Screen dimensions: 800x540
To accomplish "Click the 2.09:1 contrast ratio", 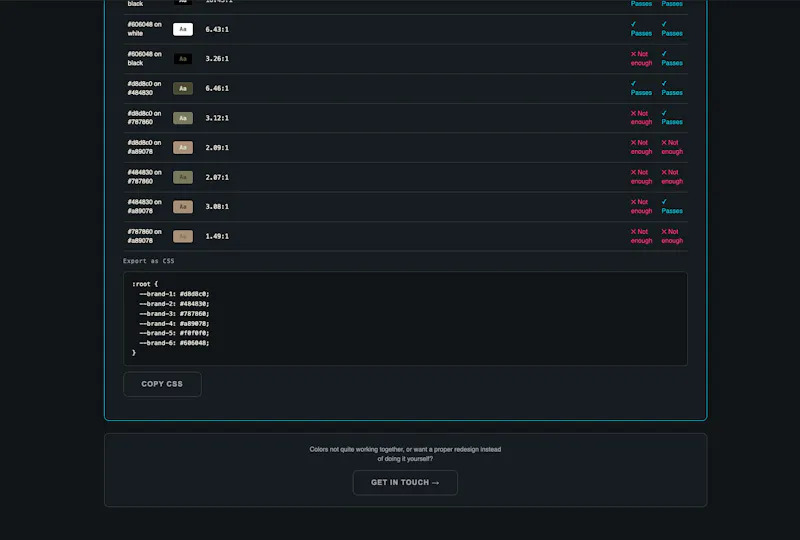I will tap(217, 148).
